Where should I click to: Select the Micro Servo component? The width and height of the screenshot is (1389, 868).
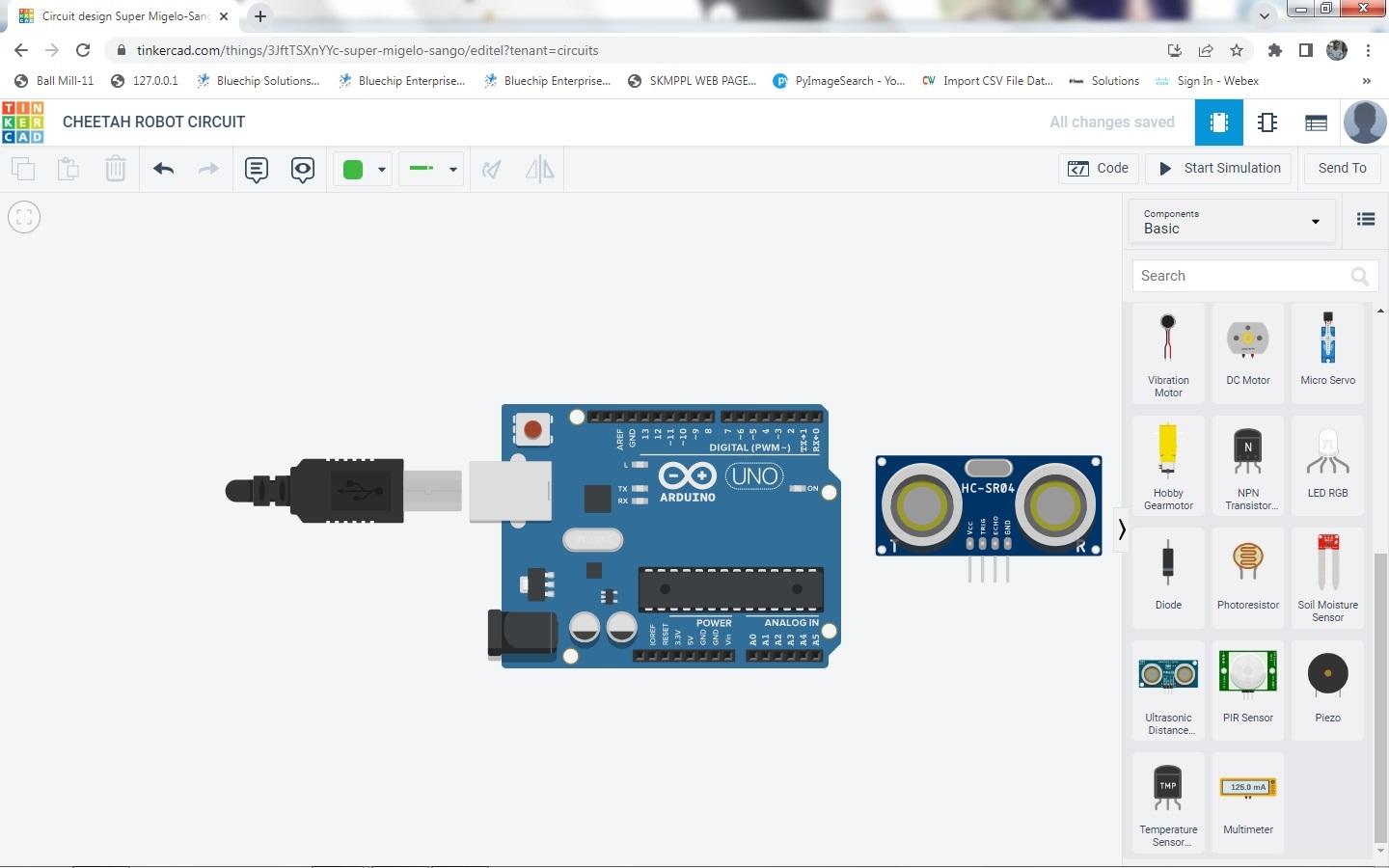click(x=1327, y=353)
